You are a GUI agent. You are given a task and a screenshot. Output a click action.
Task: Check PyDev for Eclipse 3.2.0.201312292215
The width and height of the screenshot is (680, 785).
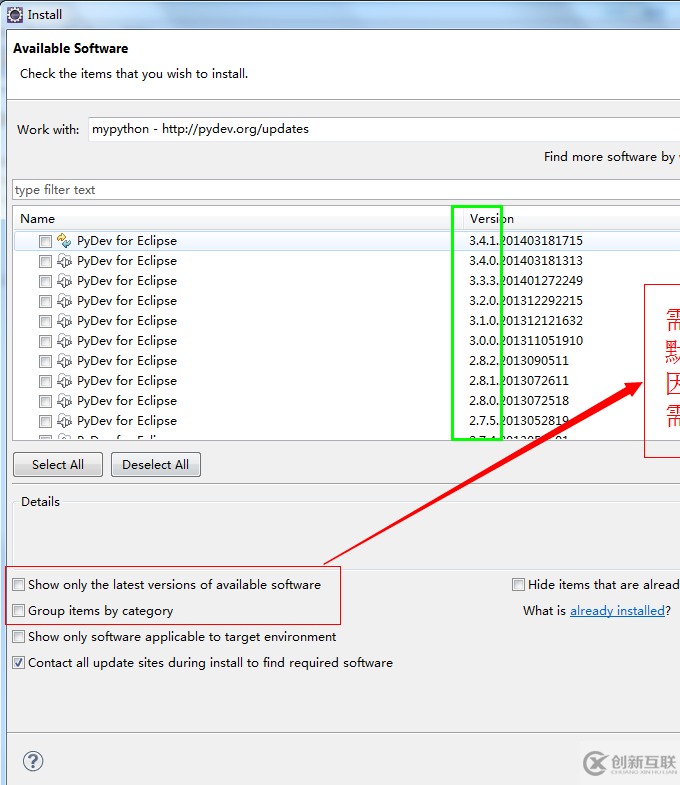[45, 301]
